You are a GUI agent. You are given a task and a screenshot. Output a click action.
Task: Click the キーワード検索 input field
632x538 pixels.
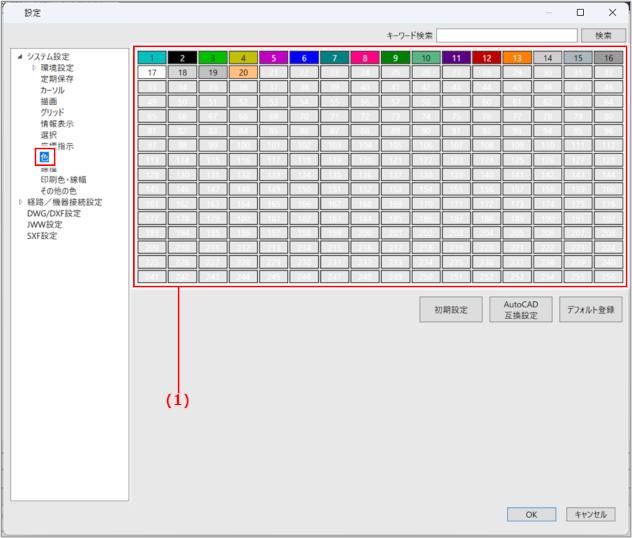(x=506, y=35)
